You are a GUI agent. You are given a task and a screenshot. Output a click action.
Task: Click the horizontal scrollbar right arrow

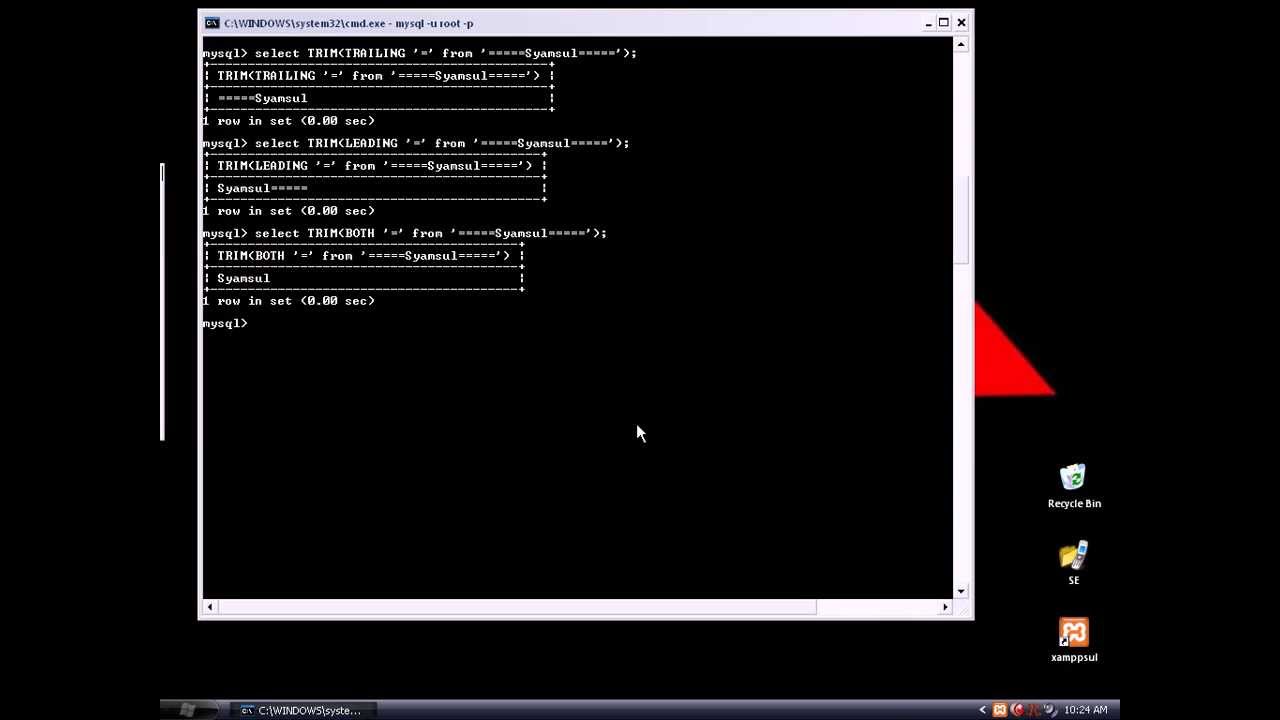pos(945,606)
